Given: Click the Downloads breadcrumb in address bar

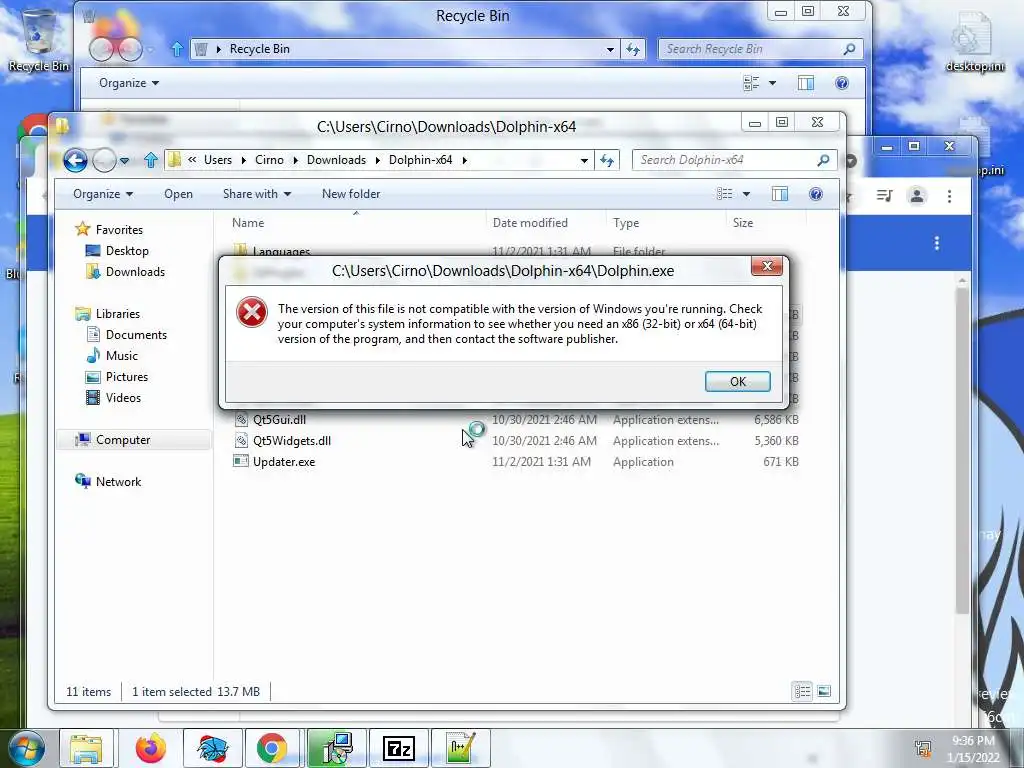Looking at the screenshot, I should (x=336, y=160).
